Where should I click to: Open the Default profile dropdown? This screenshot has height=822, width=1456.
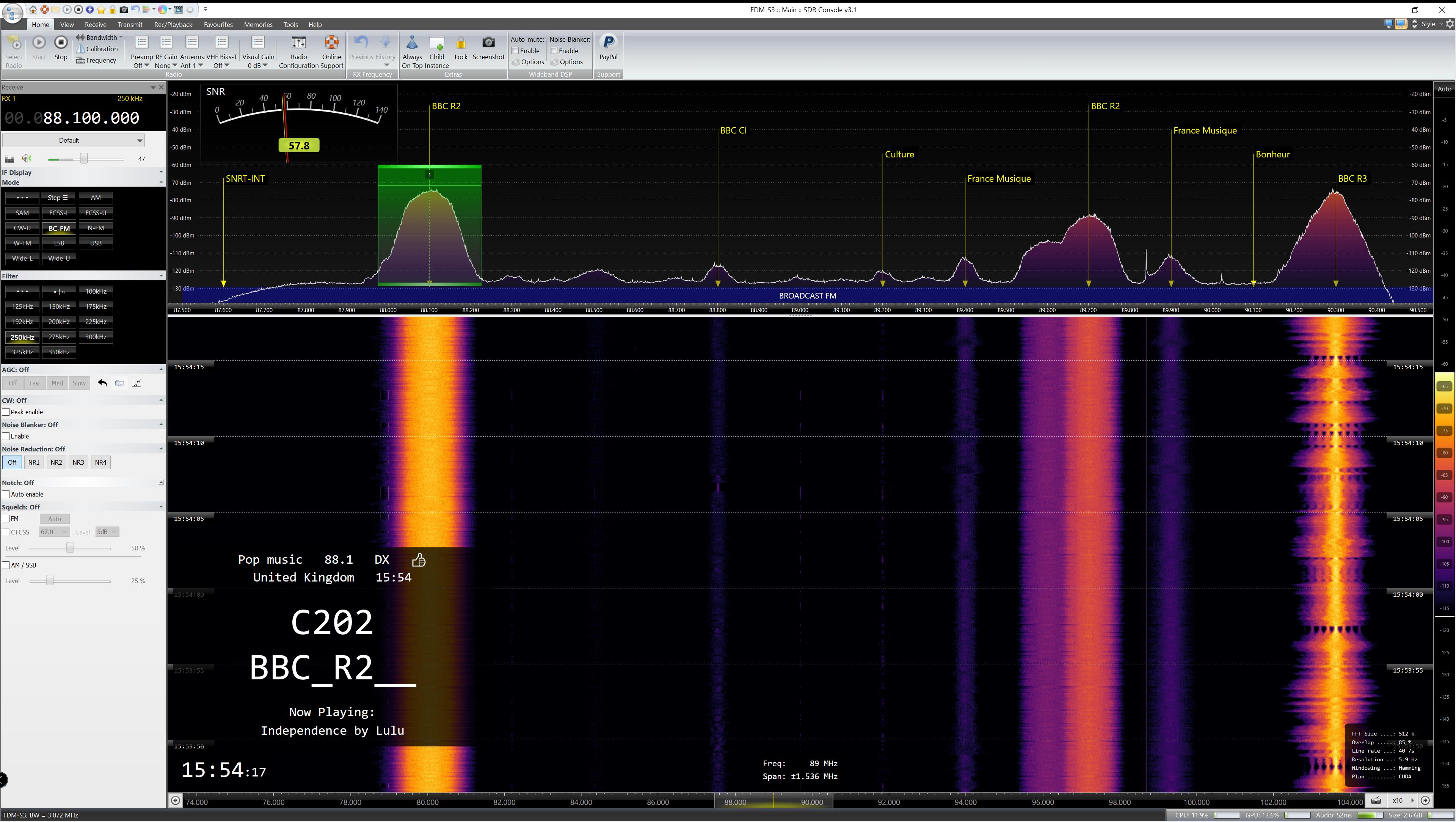point(74,140)
